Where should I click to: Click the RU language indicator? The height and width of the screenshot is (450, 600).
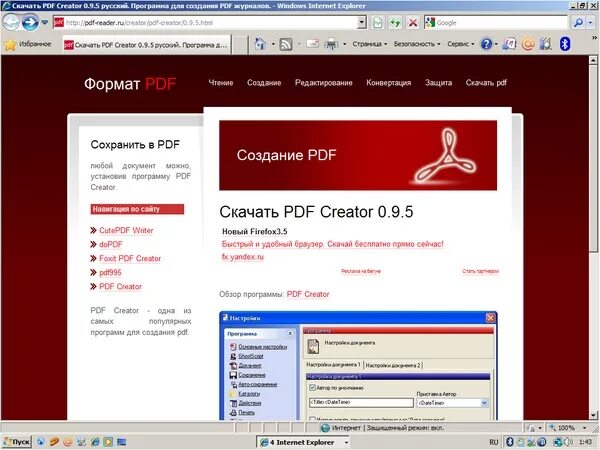click(494, 442)
